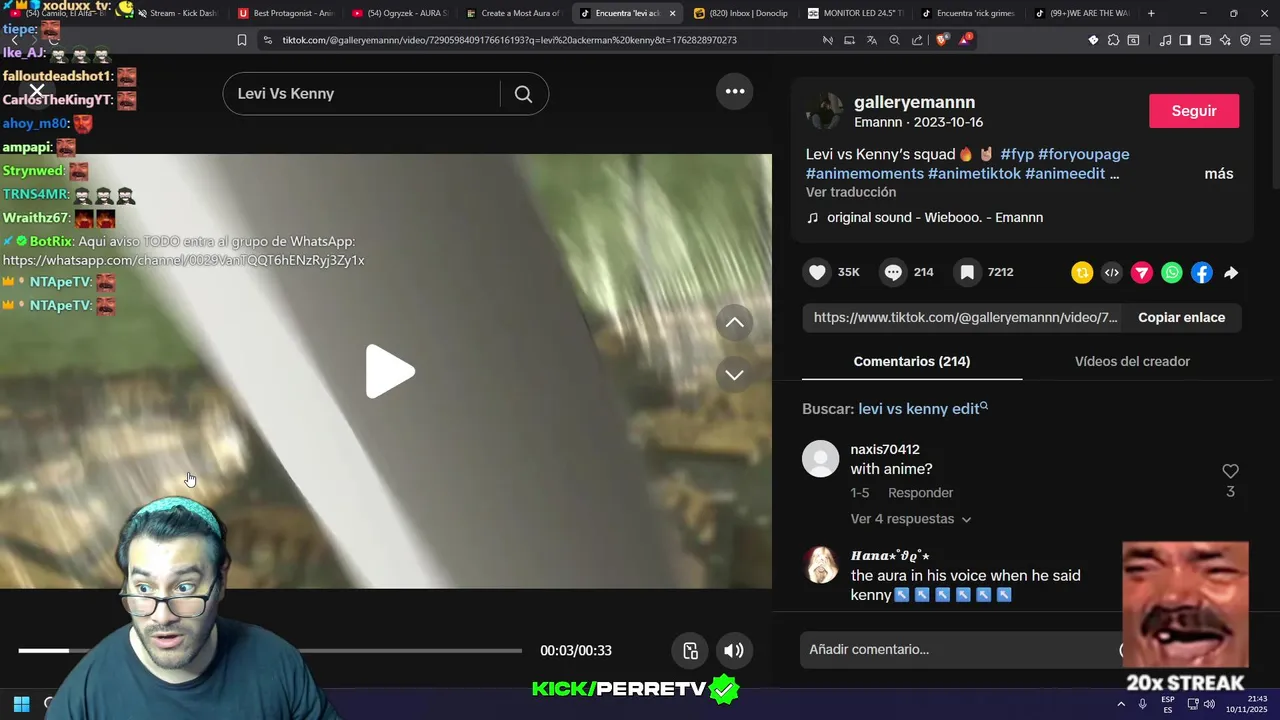Open the #animetiktok hashtag
Screen dimensions: 1280x720
tap(974, 174)
